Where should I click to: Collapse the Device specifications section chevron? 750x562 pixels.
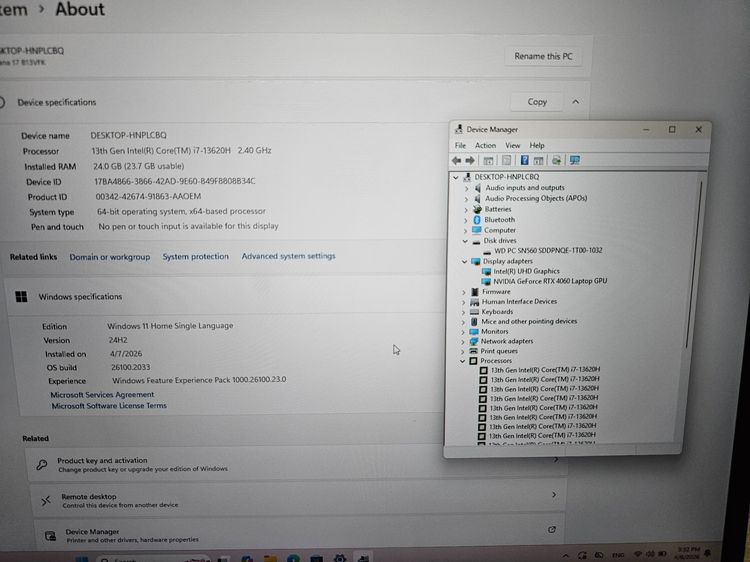576,102
